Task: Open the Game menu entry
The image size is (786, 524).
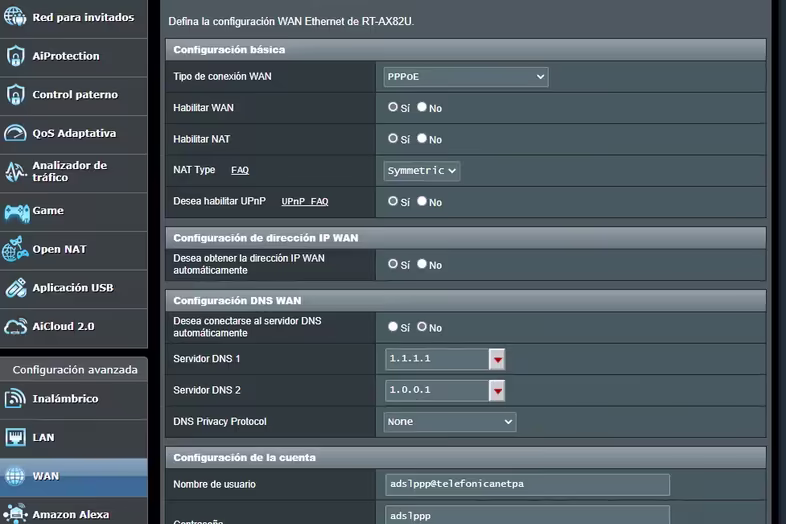Action: click(74, 211)
